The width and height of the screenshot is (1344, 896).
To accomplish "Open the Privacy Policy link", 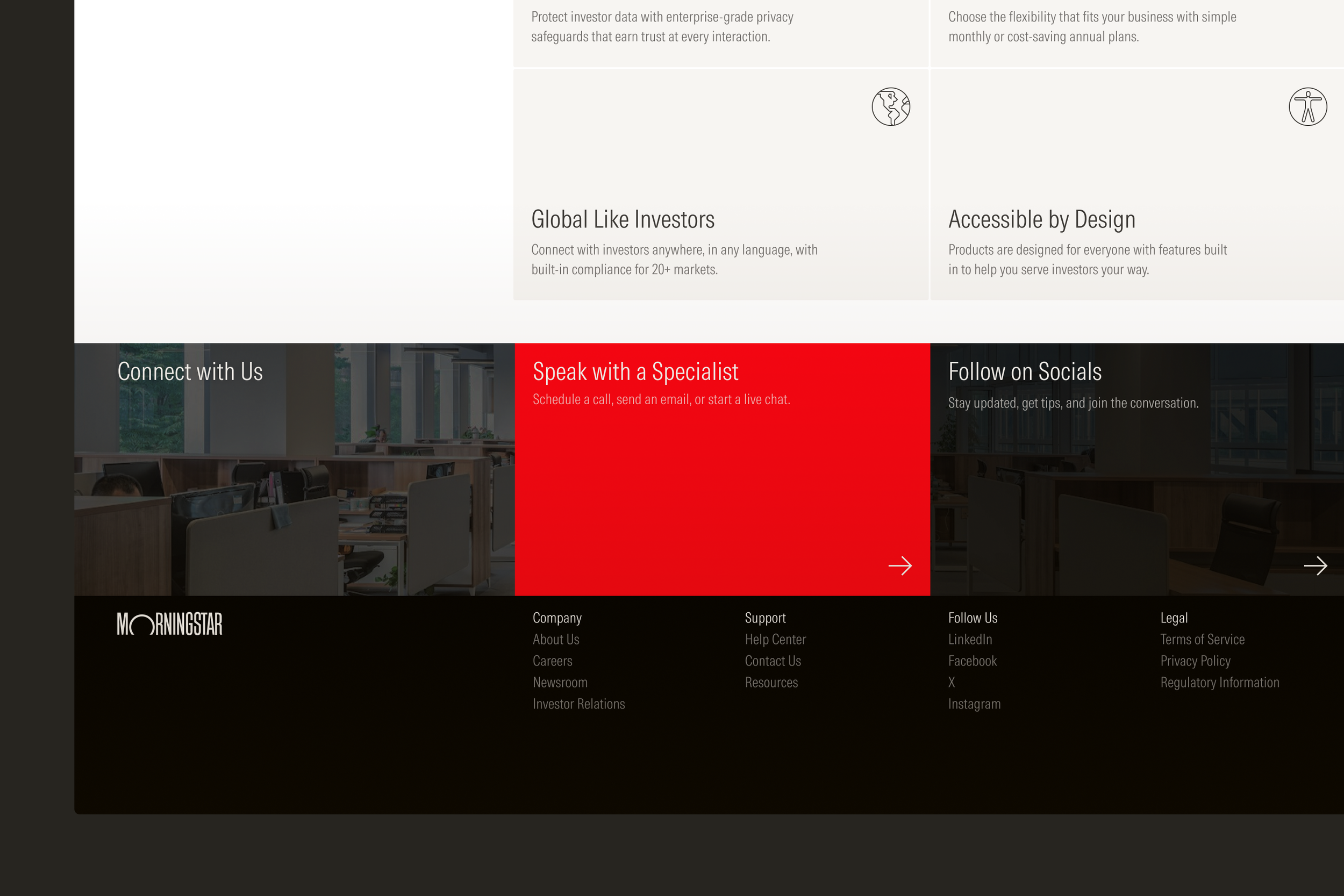I will (1195, 661).
